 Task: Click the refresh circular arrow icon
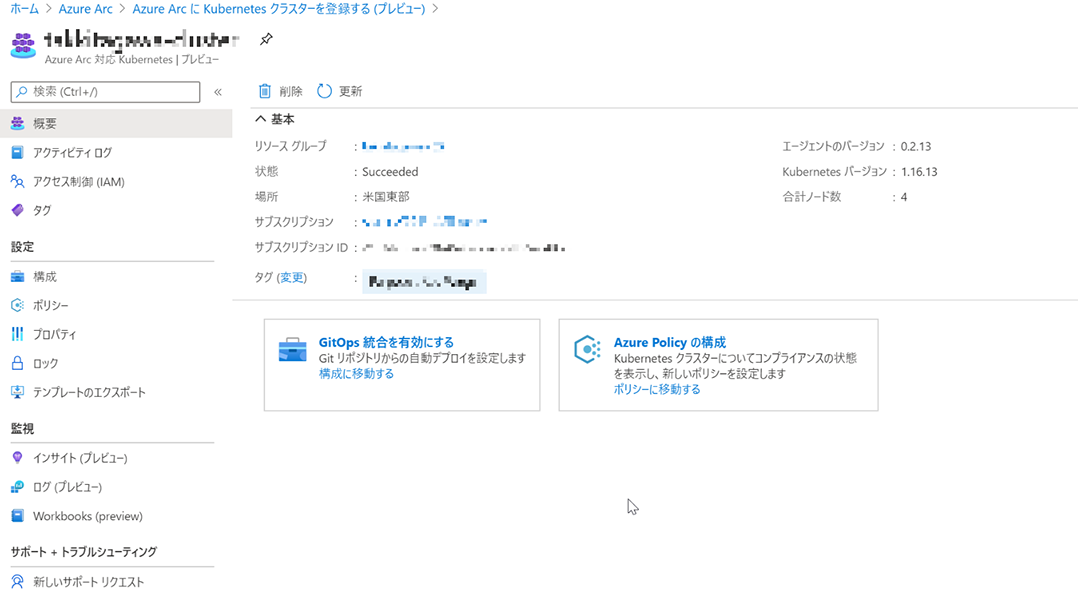click(324, 91)
